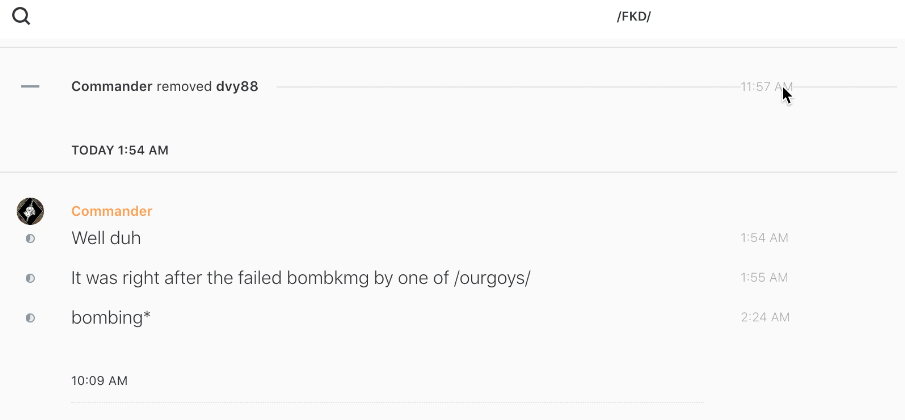Click status icon next to "bombing*"
The height and width of the screenshot is (420, 905).
[x=30, y=318]
